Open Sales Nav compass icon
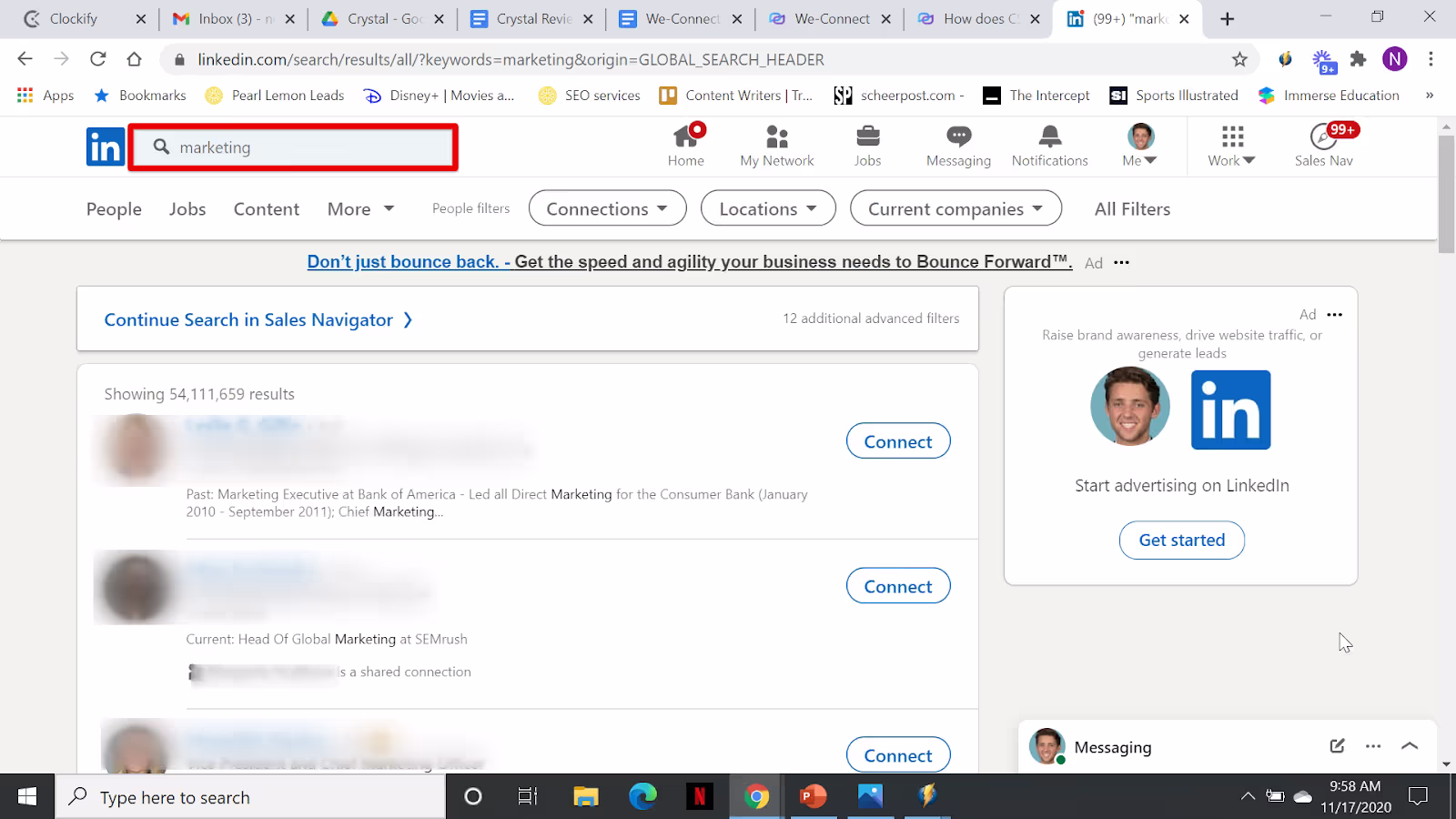The image size is (1456, 819). 1324,136
